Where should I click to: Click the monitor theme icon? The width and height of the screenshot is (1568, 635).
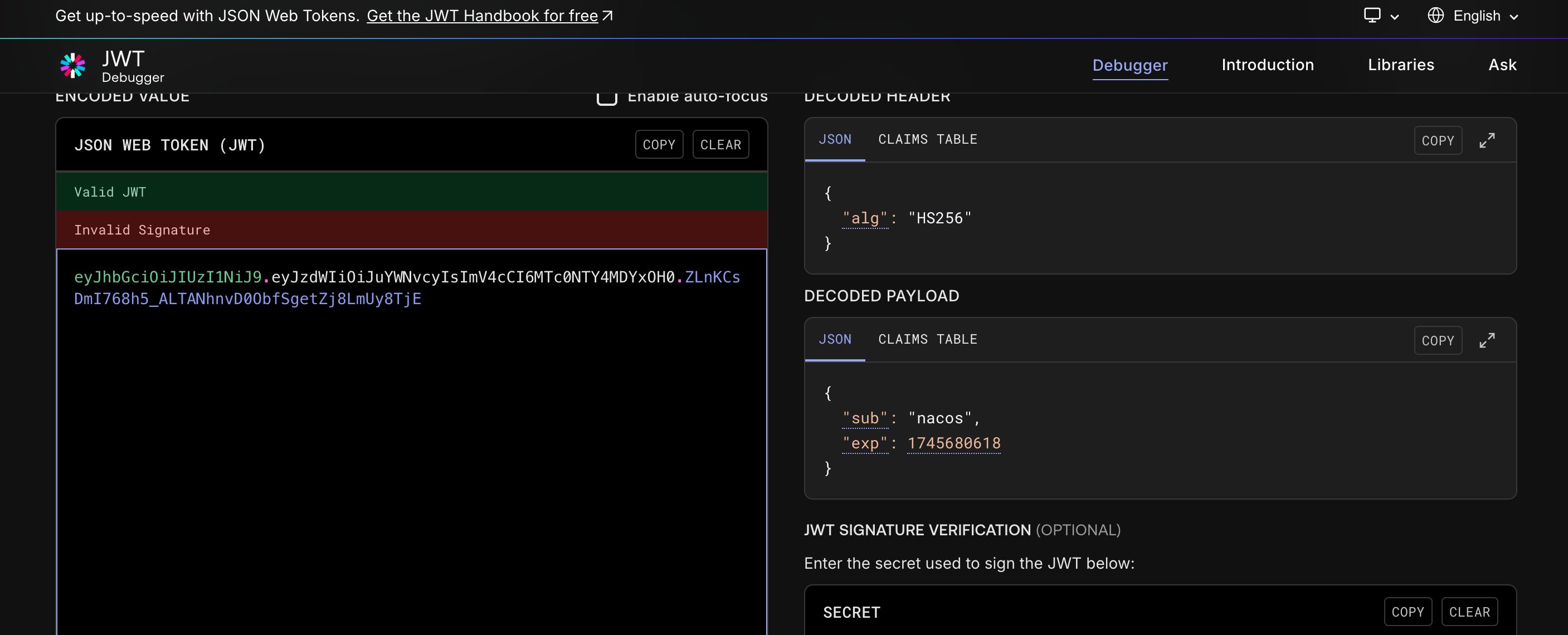click(x=1371, y=15)
